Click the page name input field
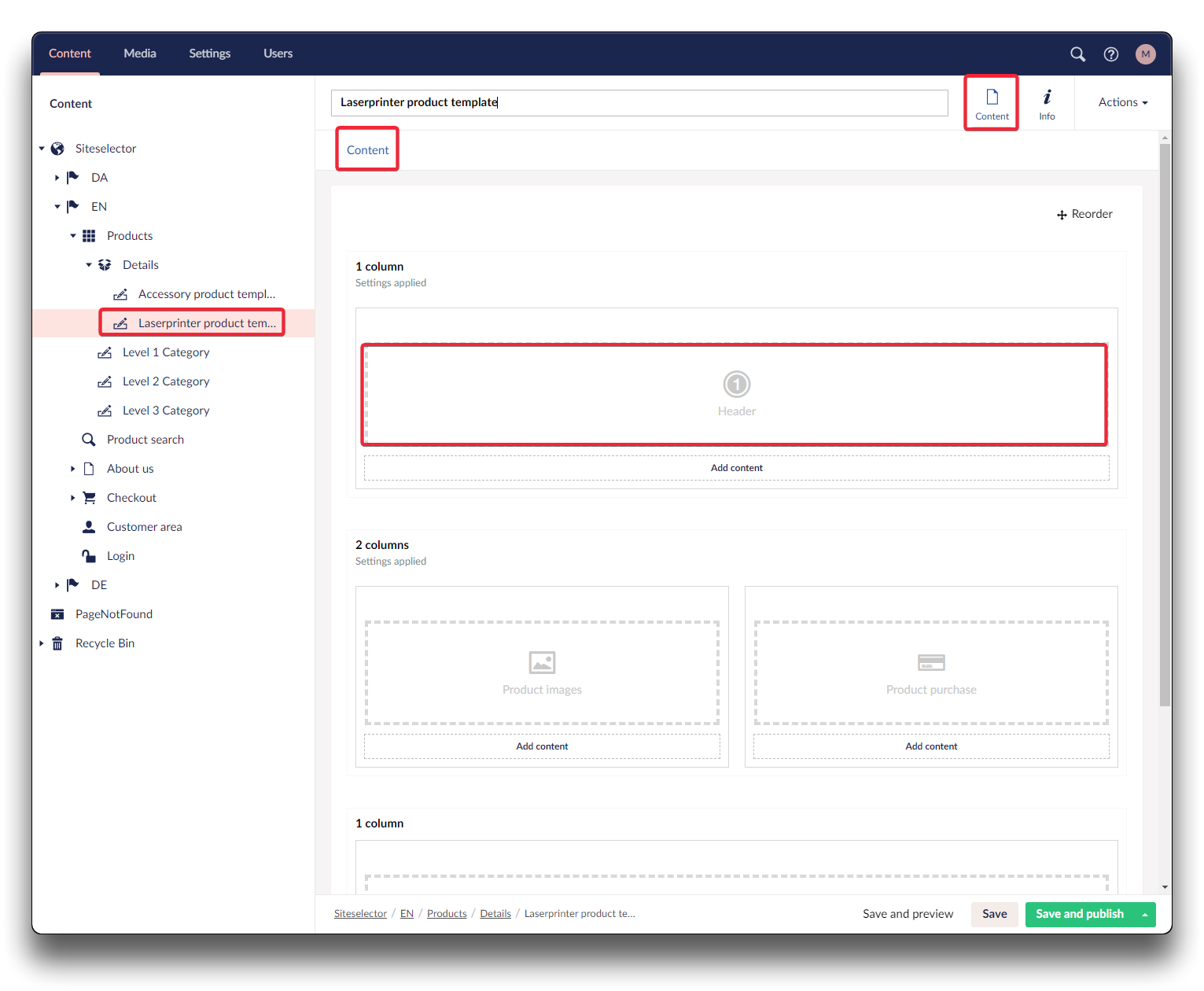The width and height of the screenshot is (1204, 991). click(639, 102)
